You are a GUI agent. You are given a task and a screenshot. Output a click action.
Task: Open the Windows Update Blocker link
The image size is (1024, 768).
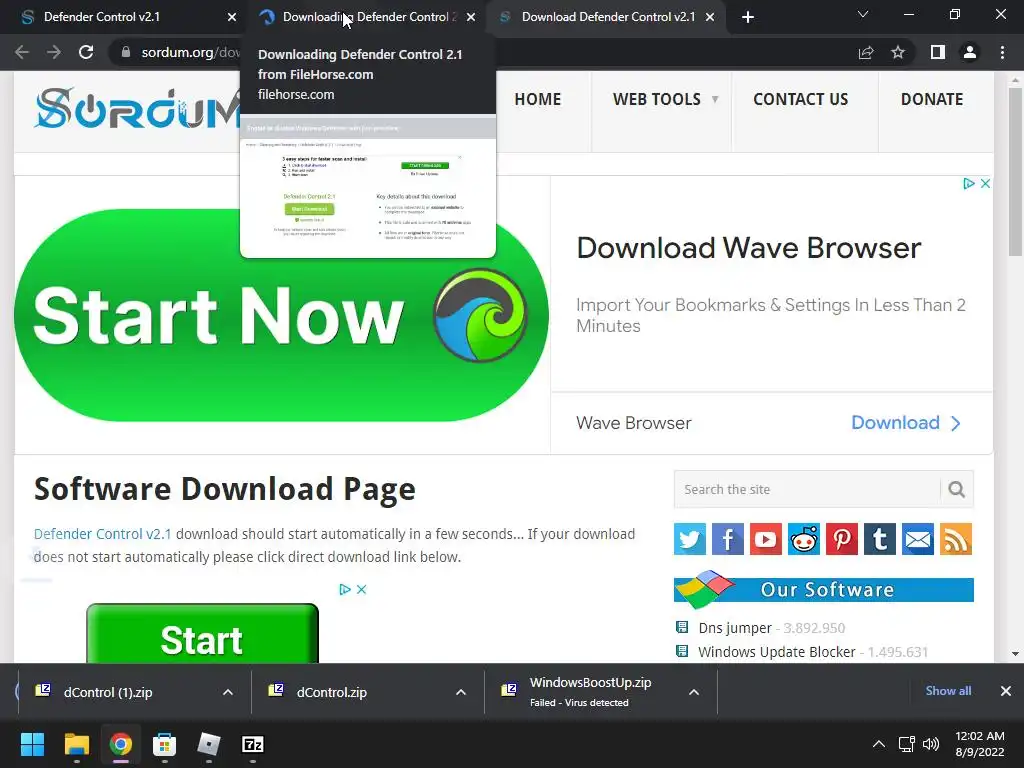(x=776, y=652)
